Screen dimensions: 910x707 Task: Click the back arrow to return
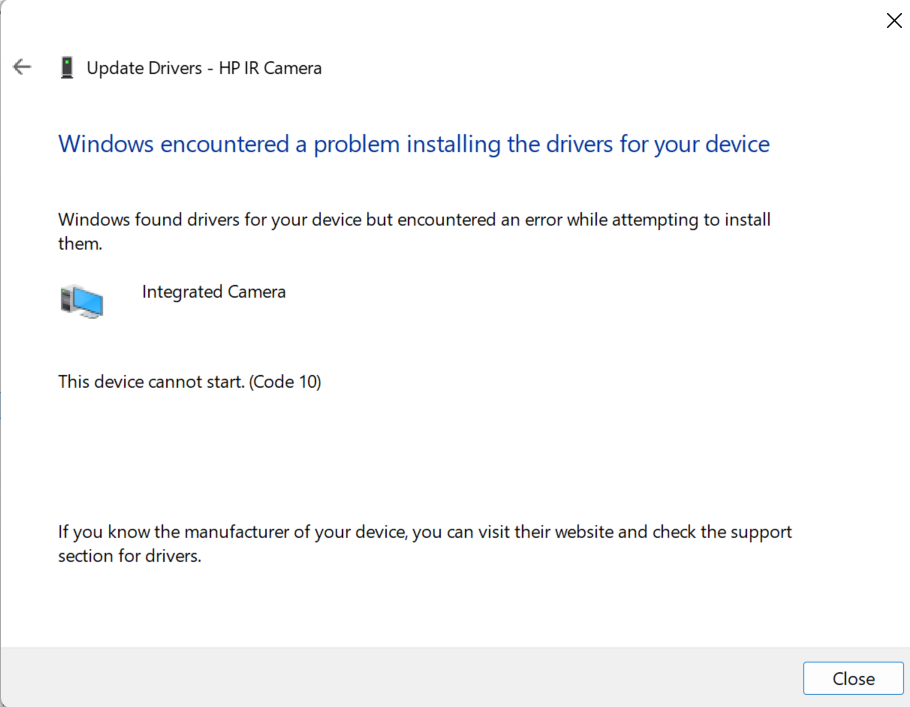[x=21, y=66]
